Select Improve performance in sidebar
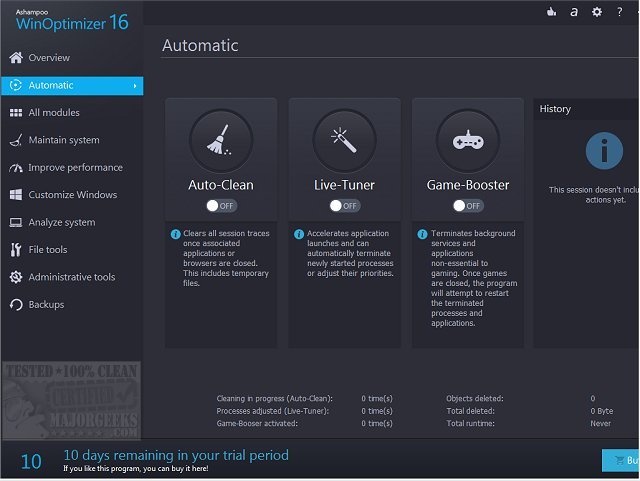 click(72, 167)
